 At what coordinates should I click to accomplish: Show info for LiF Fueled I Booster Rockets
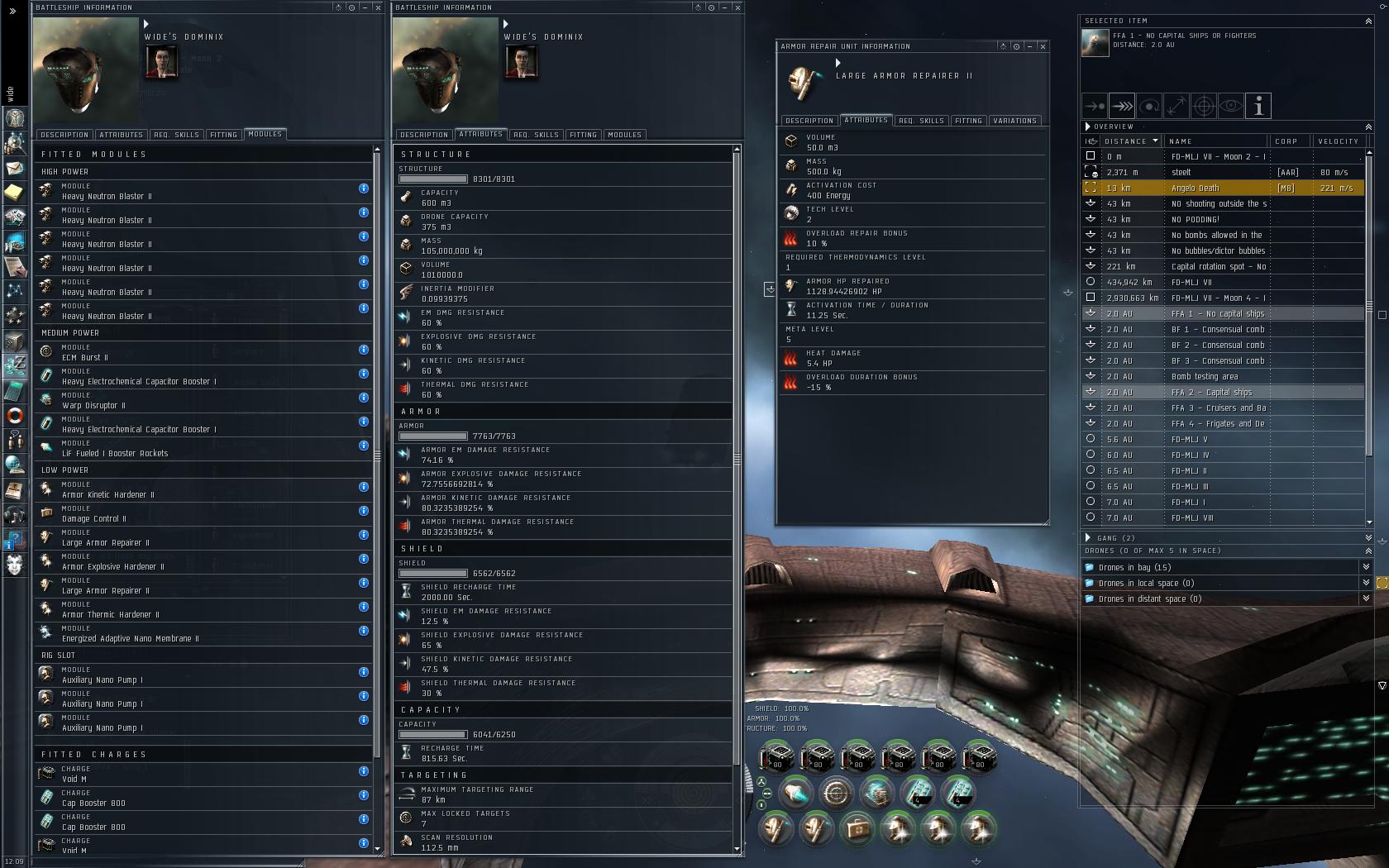[x=364, y=446]
